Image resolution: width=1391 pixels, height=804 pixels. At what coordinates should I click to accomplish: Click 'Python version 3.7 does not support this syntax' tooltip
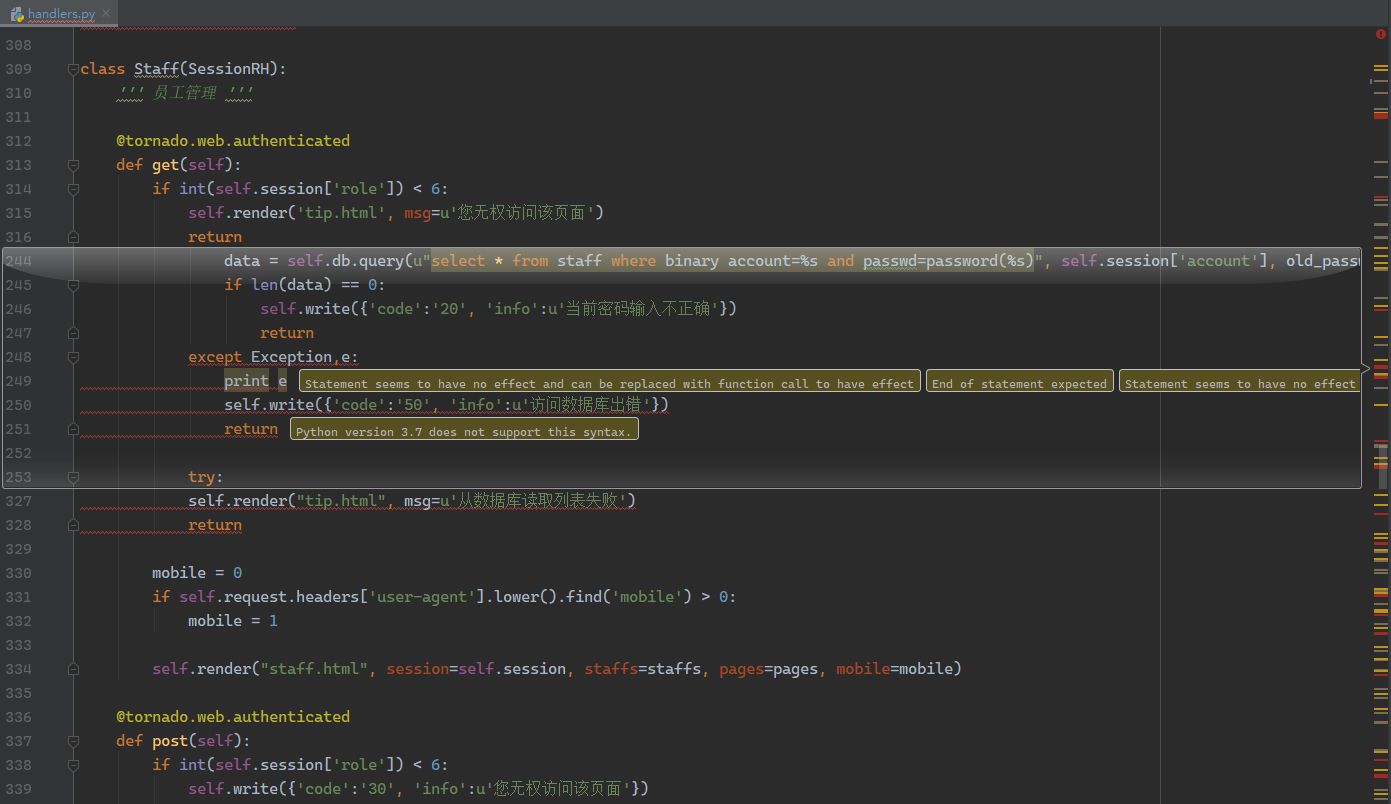(x=464, y=430)
